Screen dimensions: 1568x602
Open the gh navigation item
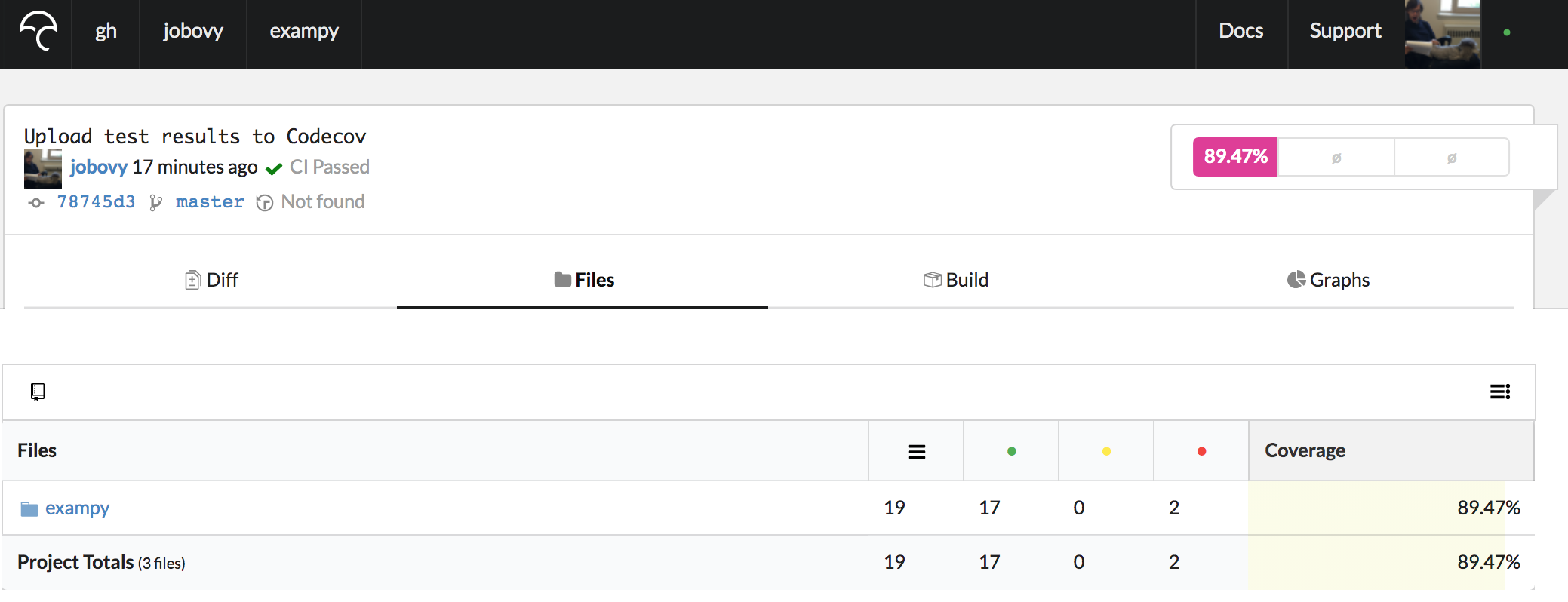click(x=106, y=31)
